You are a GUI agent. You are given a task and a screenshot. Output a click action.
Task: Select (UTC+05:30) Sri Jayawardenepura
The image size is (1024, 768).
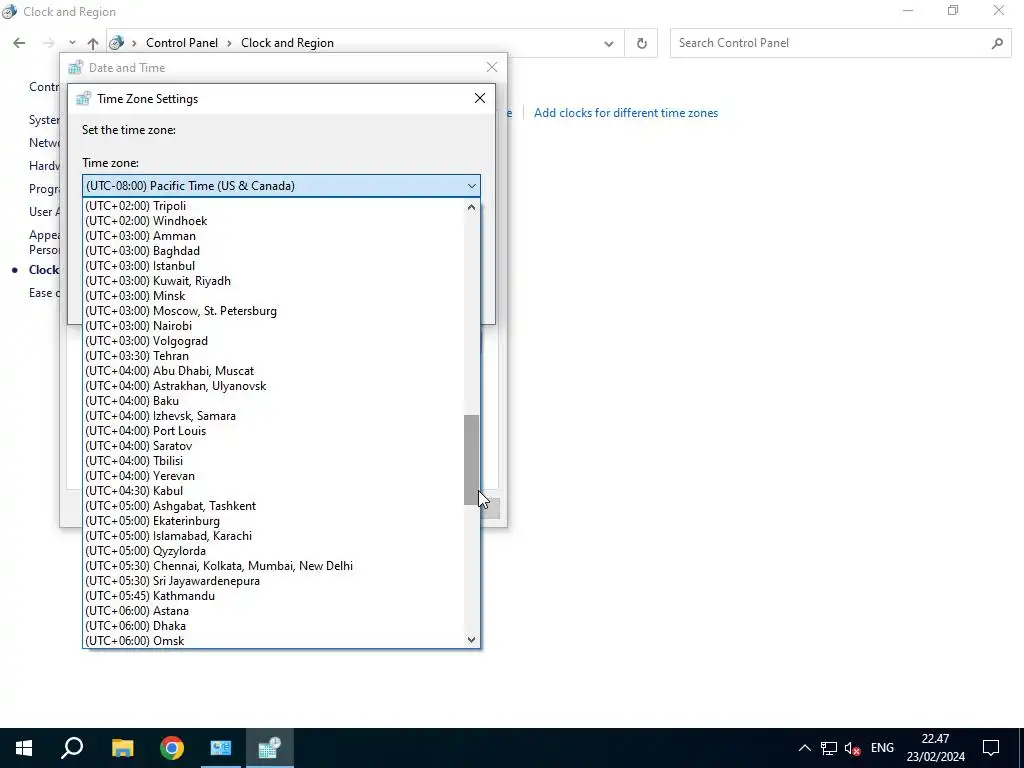(x=273, y=581)
